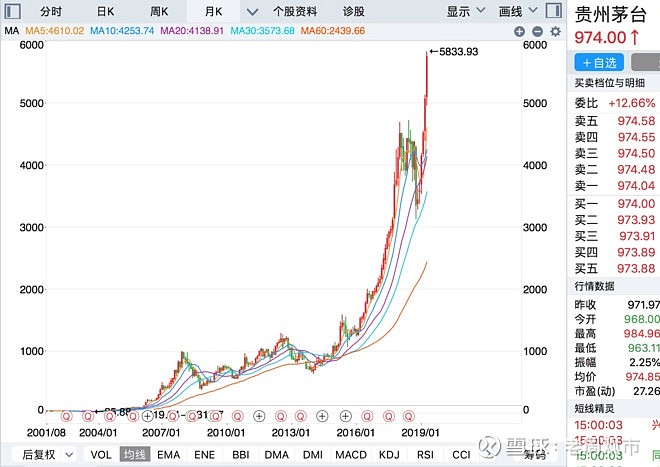Viewport: 660px width, 467px height.
Task: Enable the EMA indicator
Action: coord(168,455)
